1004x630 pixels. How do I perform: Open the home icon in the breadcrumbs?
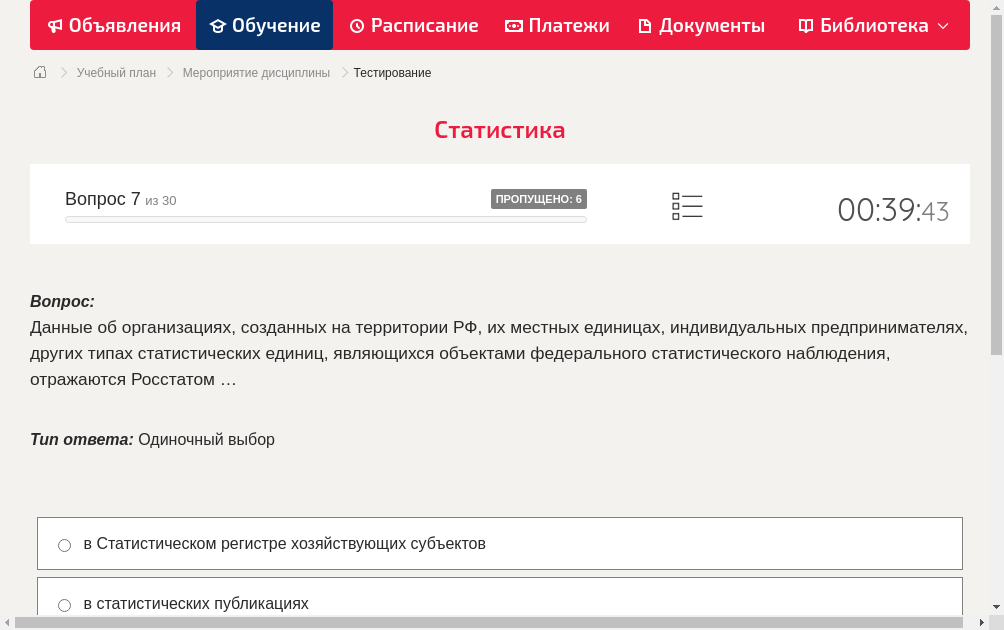(39, 72)
